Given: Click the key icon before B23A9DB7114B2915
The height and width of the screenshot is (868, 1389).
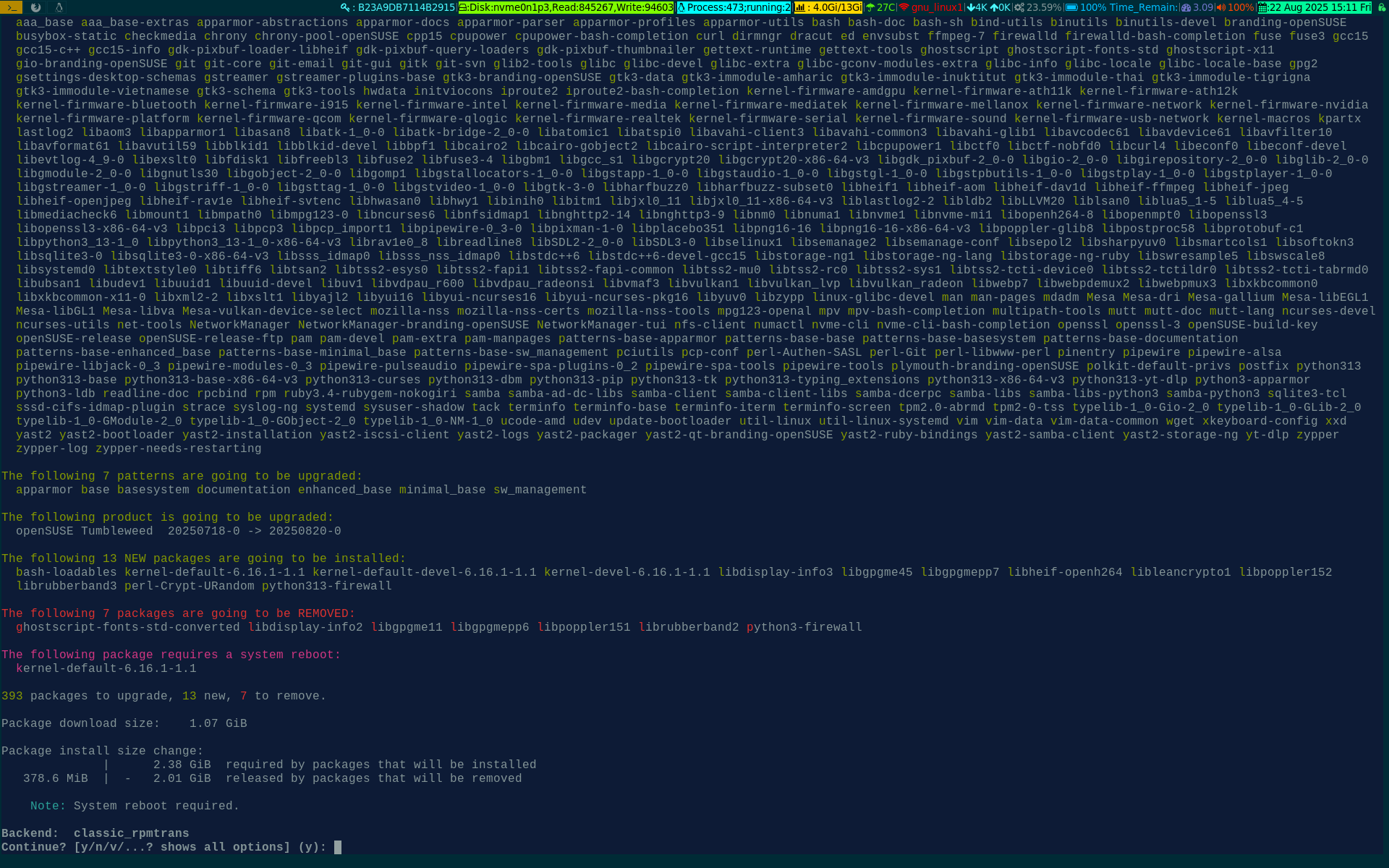Looking at the screenshot, I should (x=345, y=7).
